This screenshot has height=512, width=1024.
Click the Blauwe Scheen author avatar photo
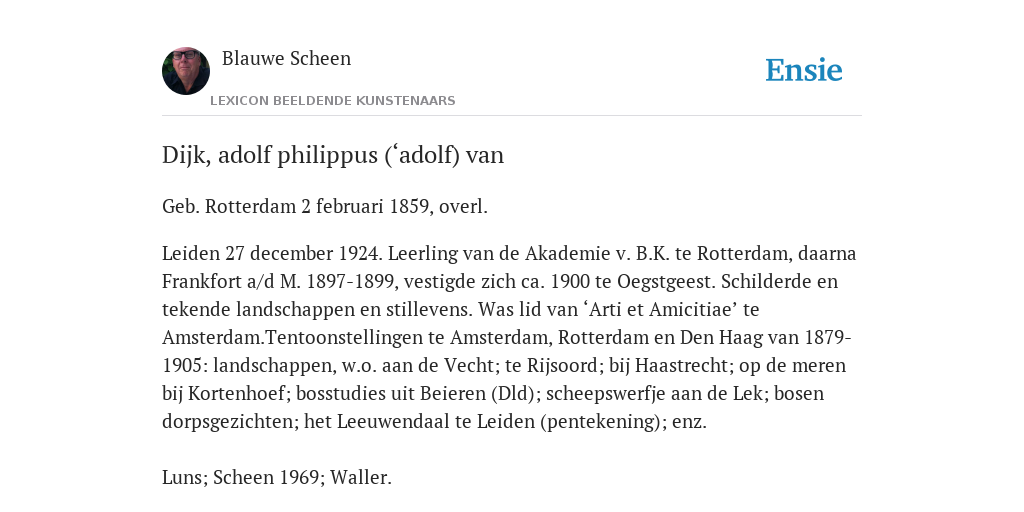[186, 71]
